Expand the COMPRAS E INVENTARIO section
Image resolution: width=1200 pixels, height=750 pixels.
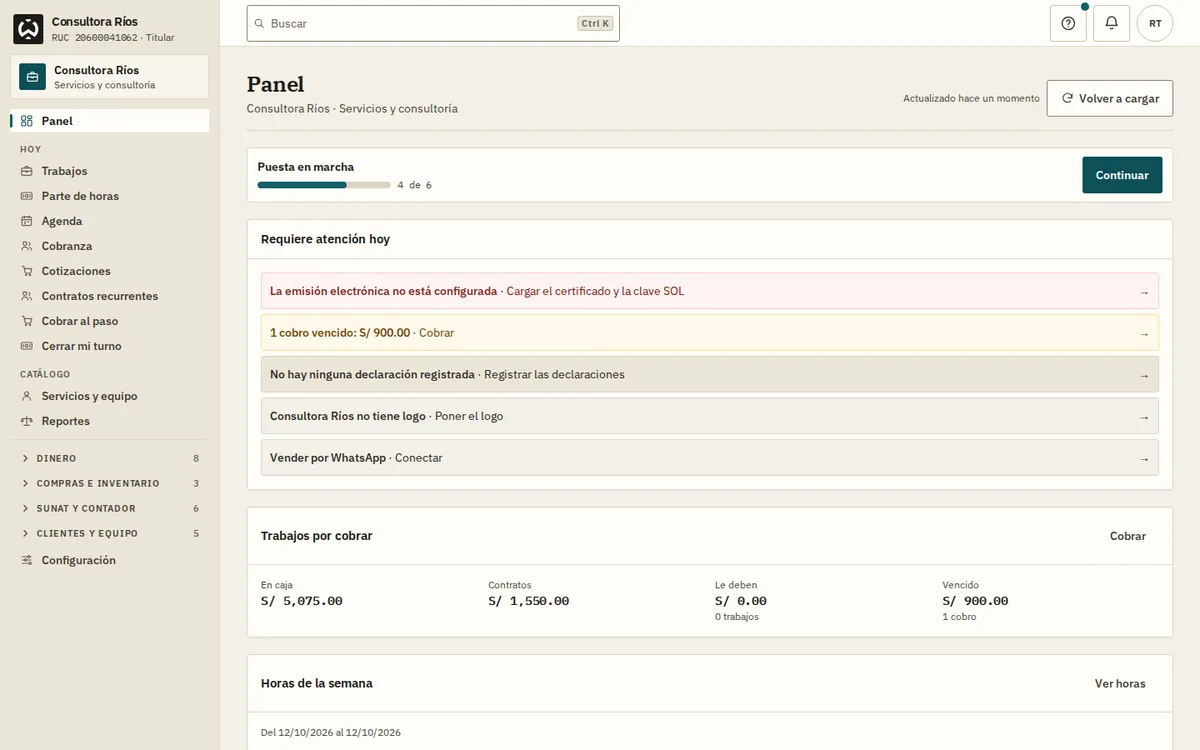tap(110, 483)
